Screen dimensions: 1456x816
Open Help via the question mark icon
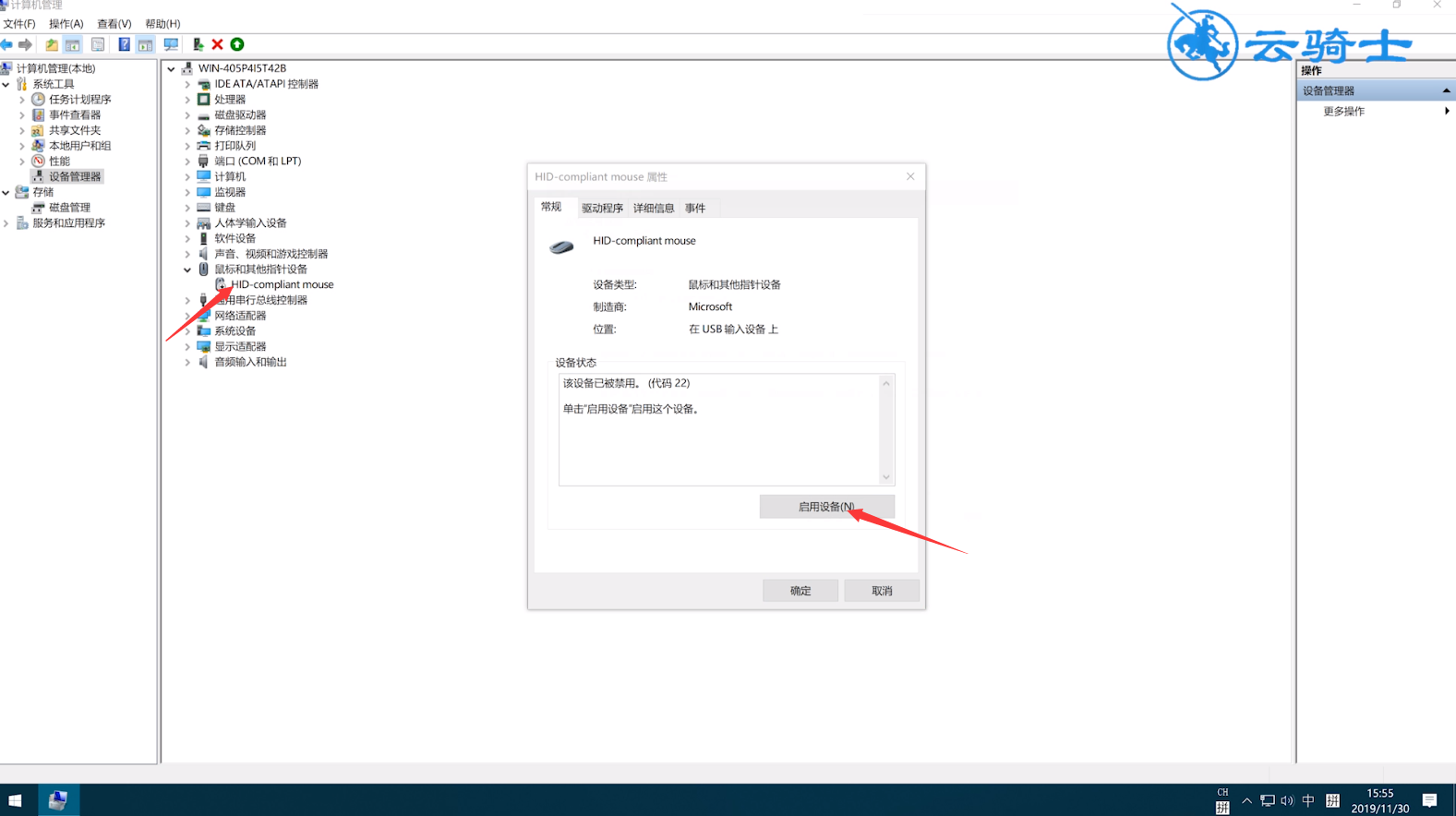[124, 44]
